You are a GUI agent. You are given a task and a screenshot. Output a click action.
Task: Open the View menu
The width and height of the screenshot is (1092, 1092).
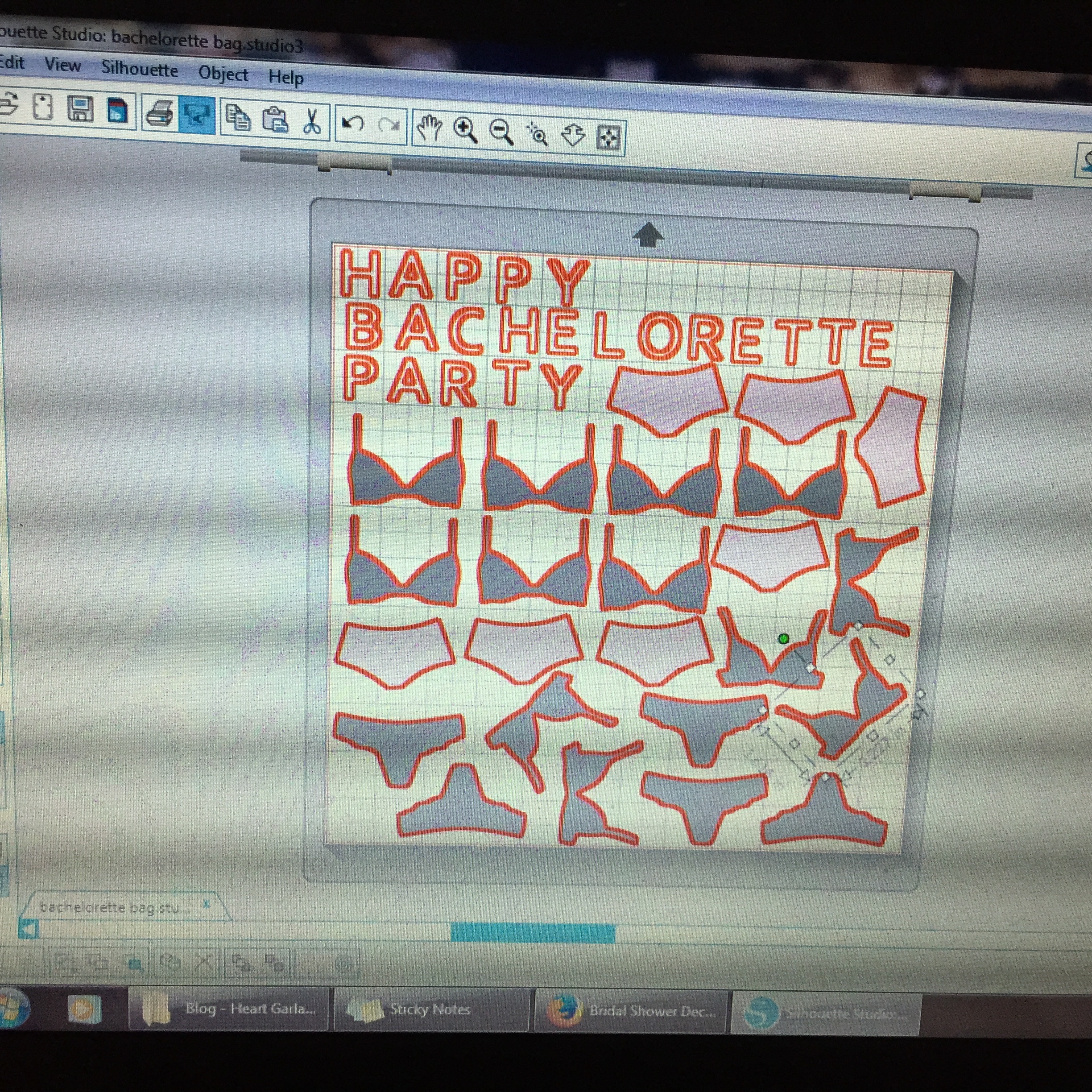[62, 64]
